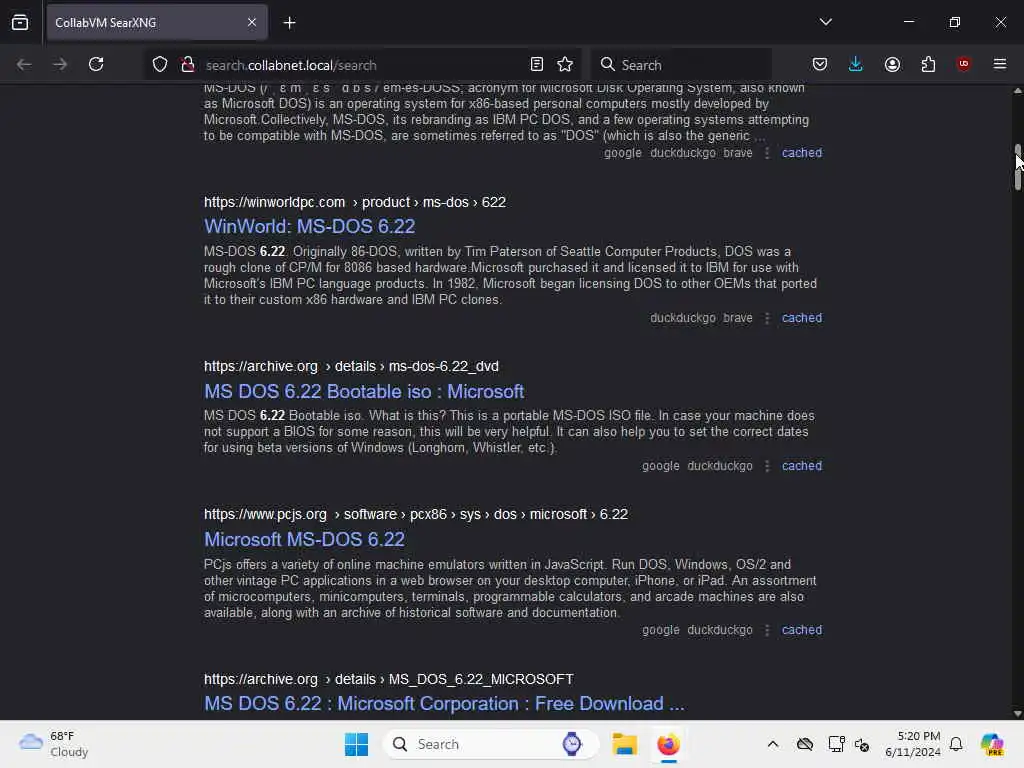
Task: Open the Firefox application menu
Action: [1000, 65]
